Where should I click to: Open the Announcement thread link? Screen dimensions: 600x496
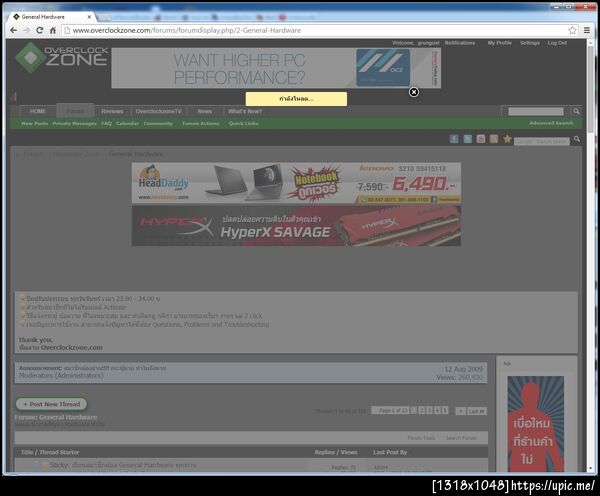pyautogui.click(x=115, y=368)
